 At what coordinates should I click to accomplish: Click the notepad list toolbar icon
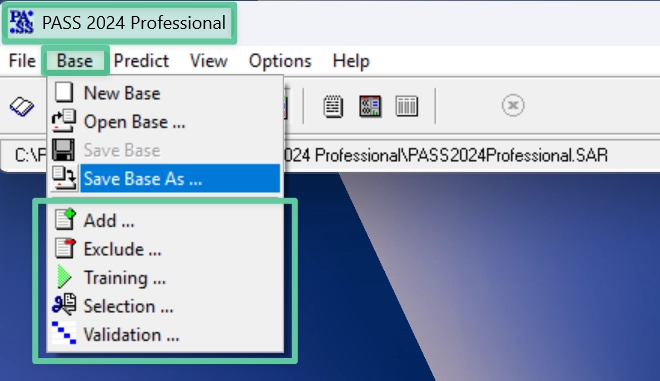tap(333, 106)
